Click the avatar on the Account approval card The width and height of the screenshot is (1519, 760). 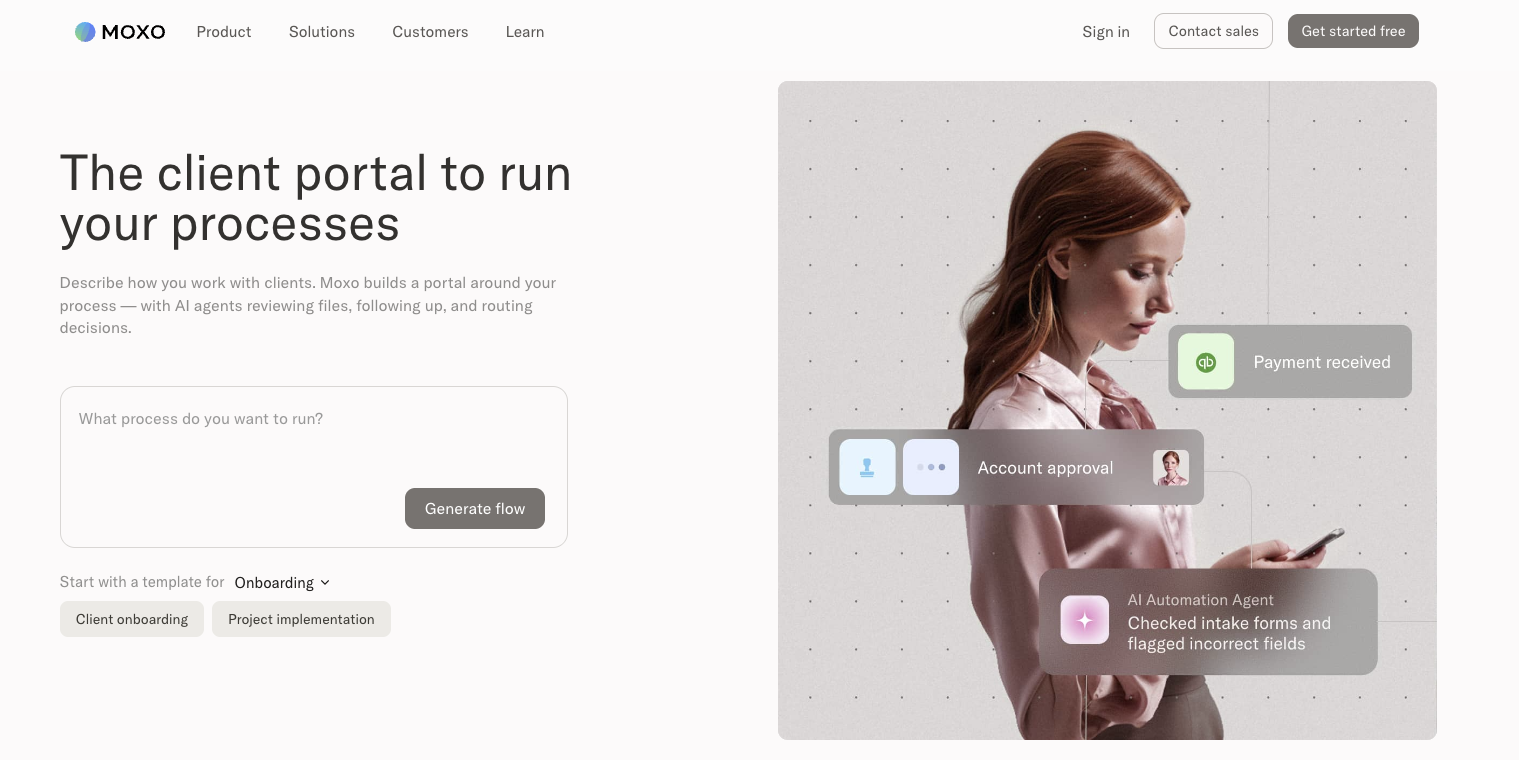click(1171, 467)
